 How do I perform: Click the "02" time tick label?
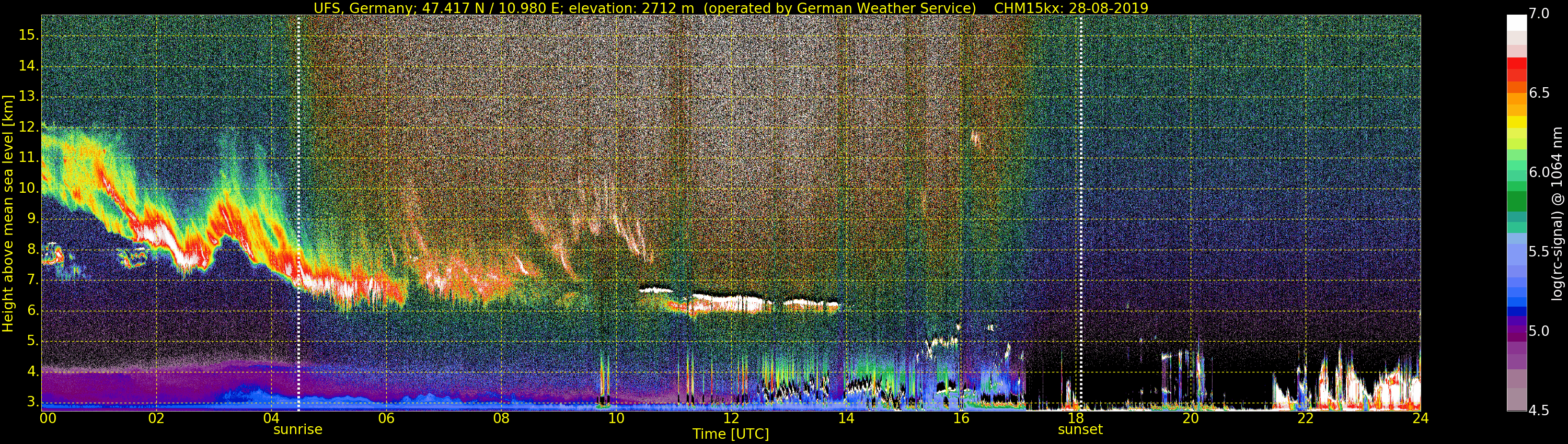tap(156, 418)
